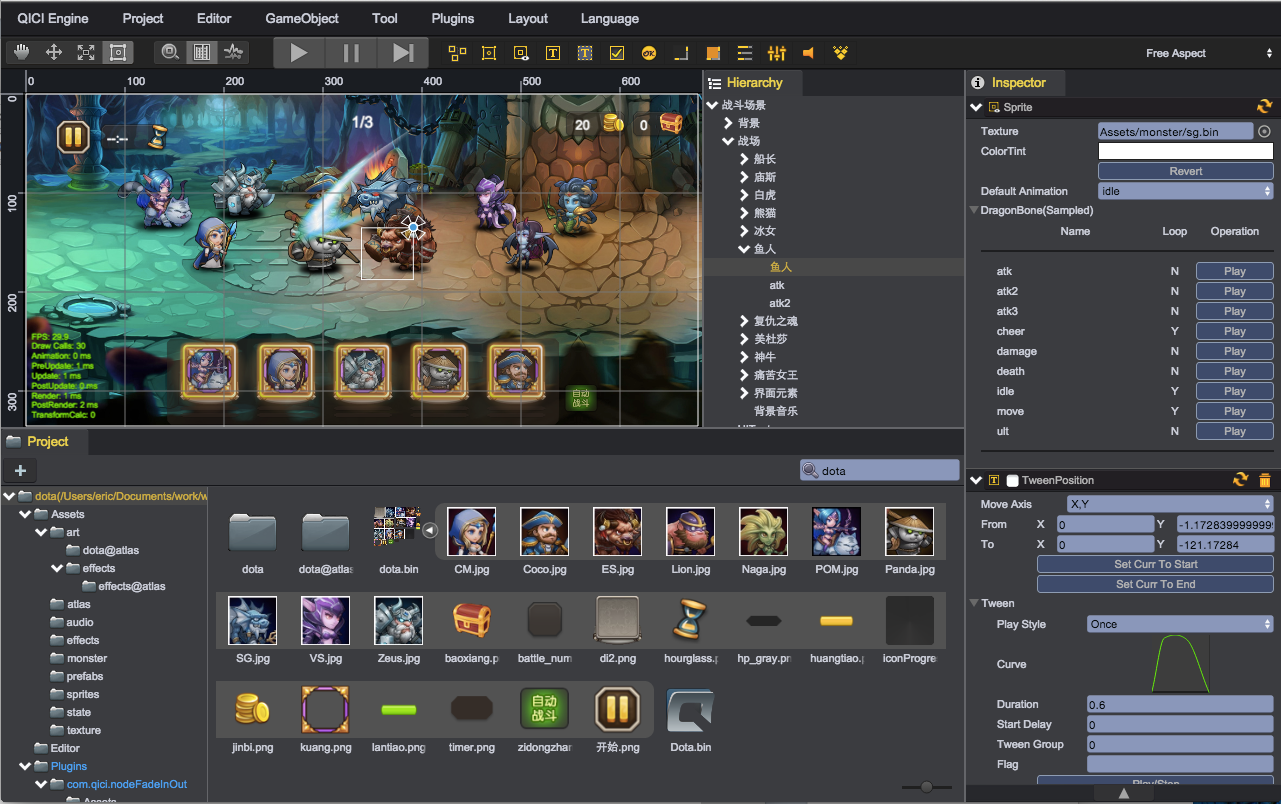Click the Duration input field
Viewport: 1281px width, 804px height.
[x=1180, y=704]
